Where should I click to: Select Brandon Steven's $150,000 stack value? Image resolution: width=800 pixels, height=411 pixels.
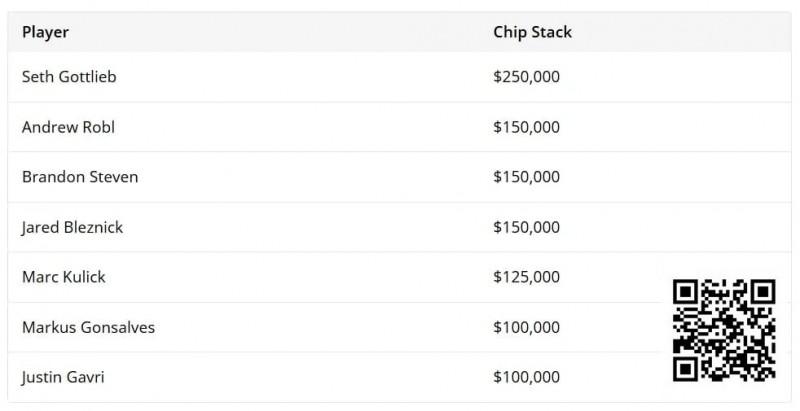click(526, 177)
